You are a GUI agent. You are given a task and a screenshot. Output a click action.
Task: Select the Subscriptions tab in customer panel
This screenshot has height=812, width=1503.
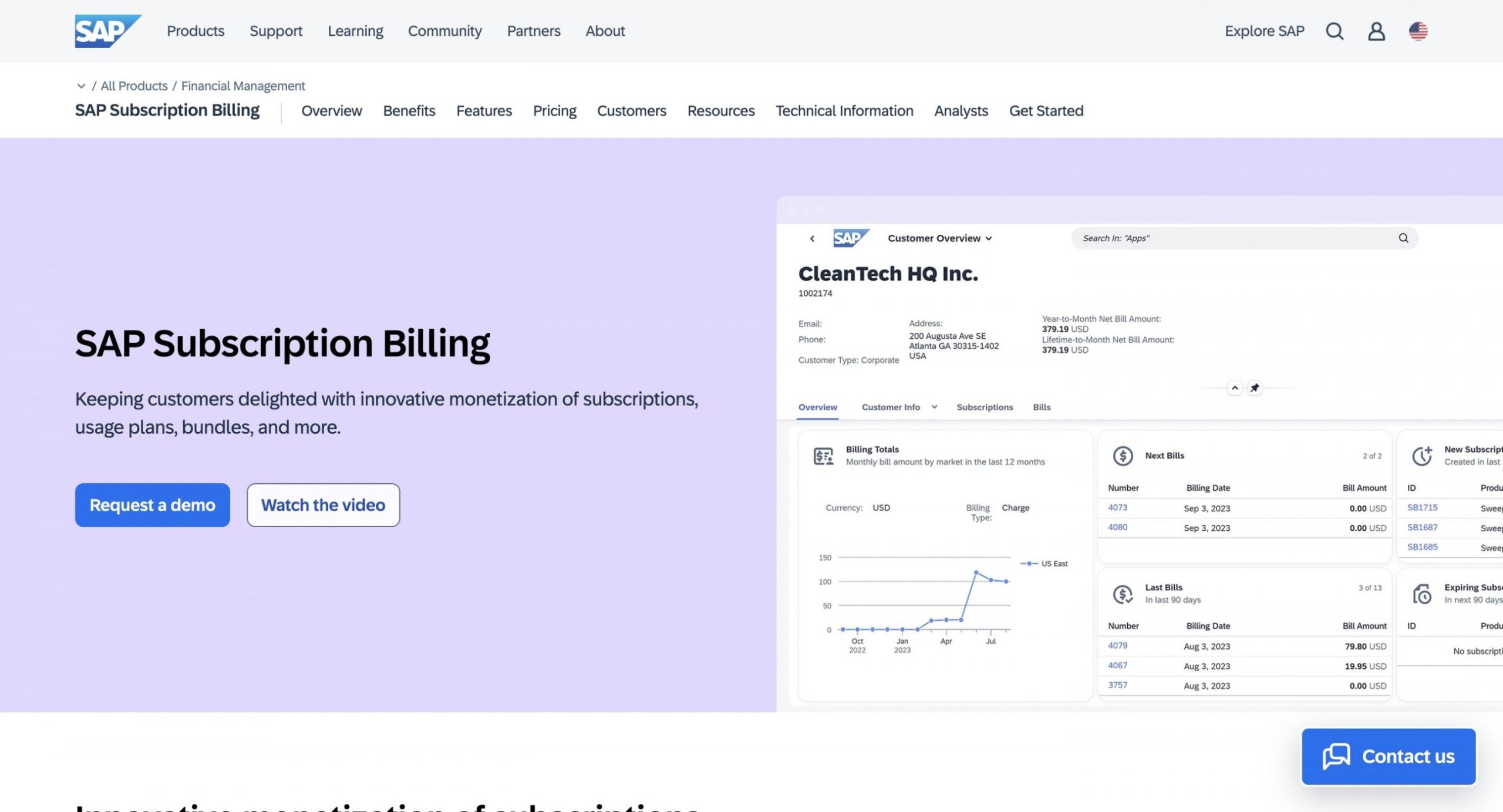[985, 407]
